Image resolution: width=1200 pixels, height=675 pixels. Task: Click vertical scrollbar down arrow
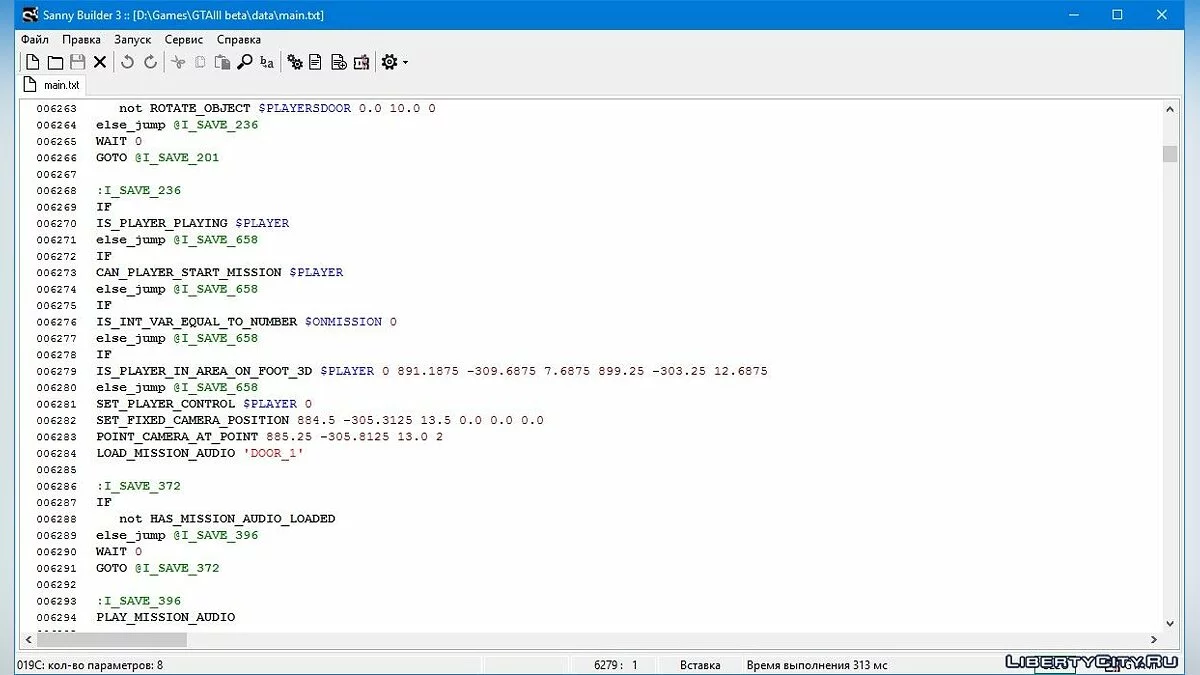point(1170,622)
